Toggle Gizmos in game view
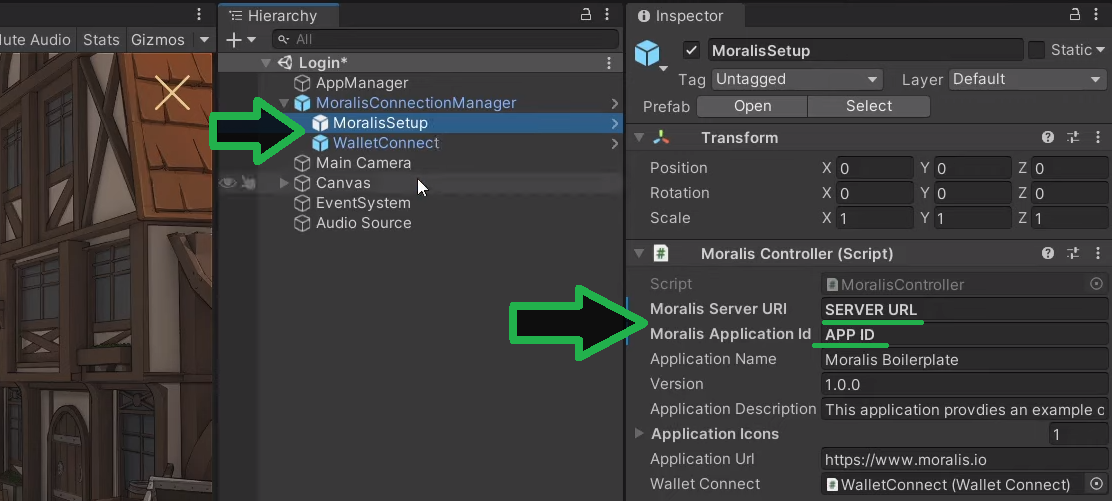 click(157, 40)
